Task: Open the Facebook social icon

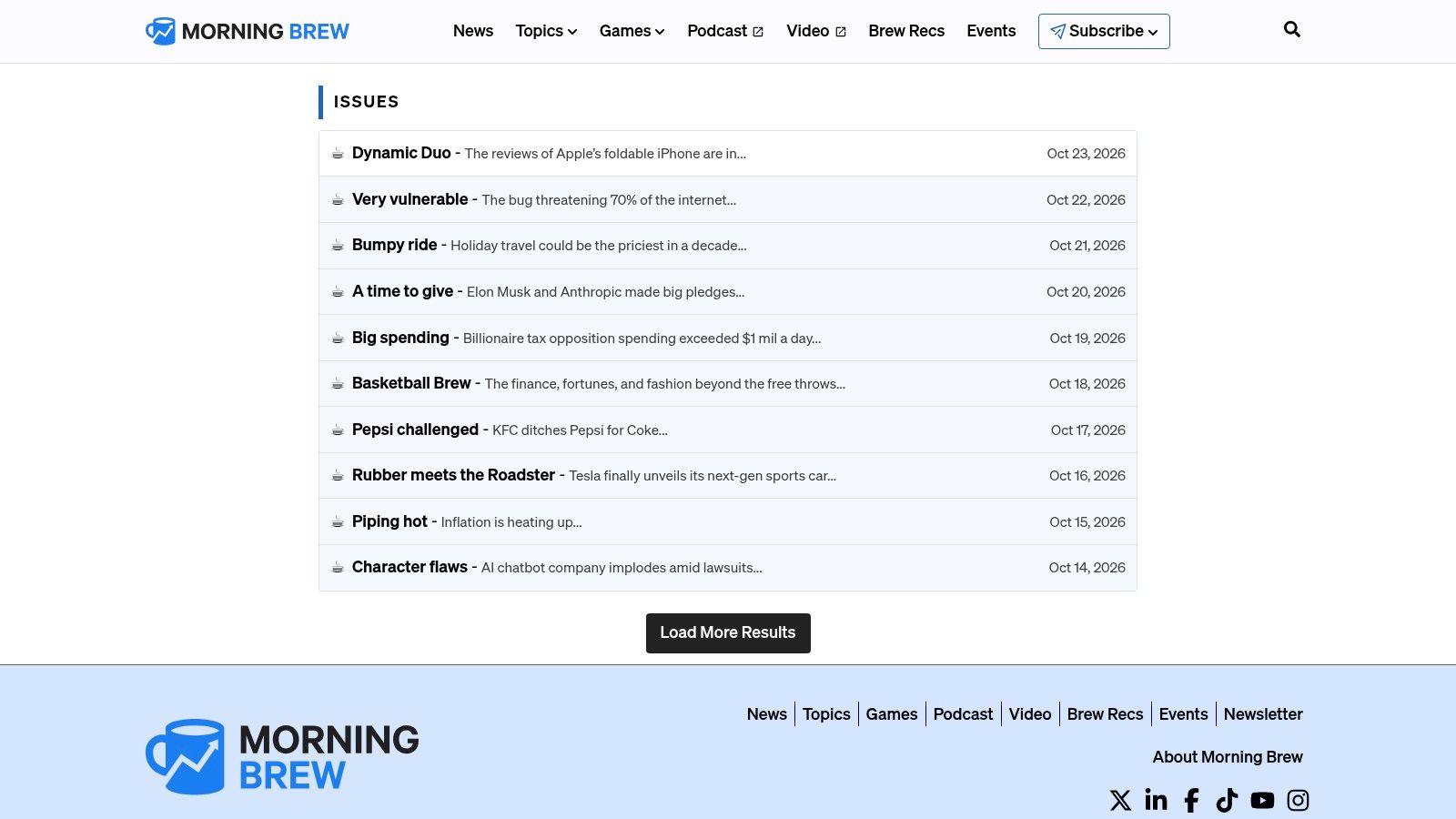Action: (x=1191, y=800)
